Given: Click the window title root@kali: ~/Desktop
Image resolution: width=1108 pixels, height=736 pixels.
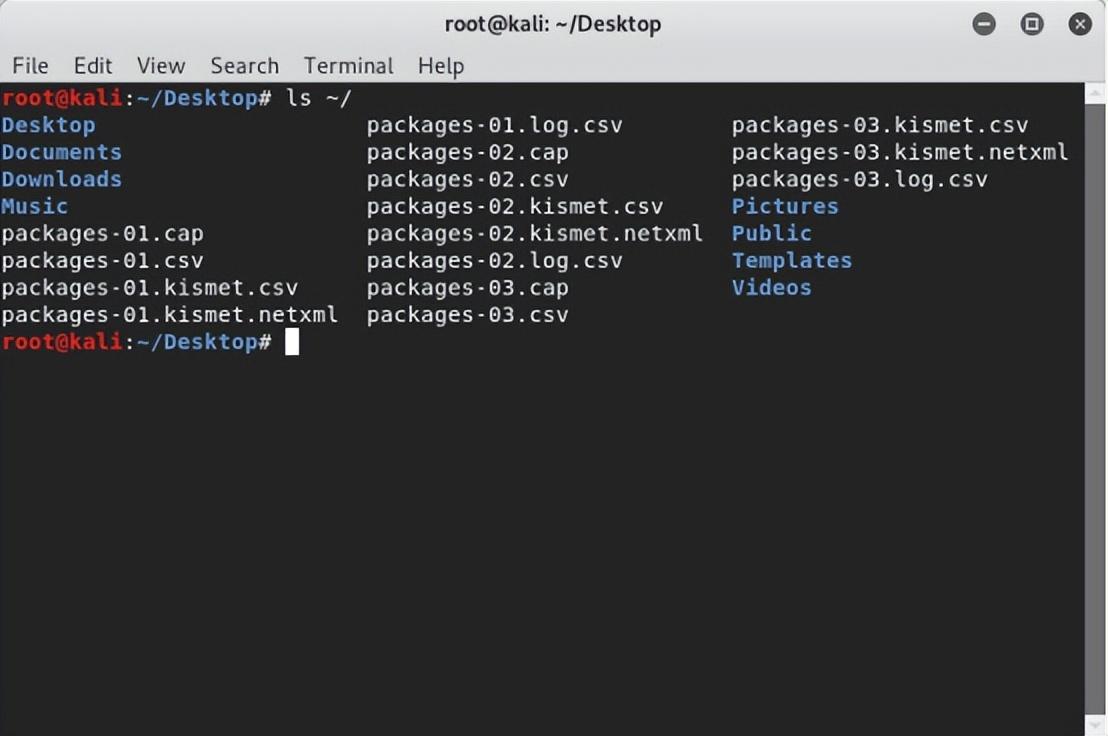Looking at the screenshot, I should click(x=553, y=24).
